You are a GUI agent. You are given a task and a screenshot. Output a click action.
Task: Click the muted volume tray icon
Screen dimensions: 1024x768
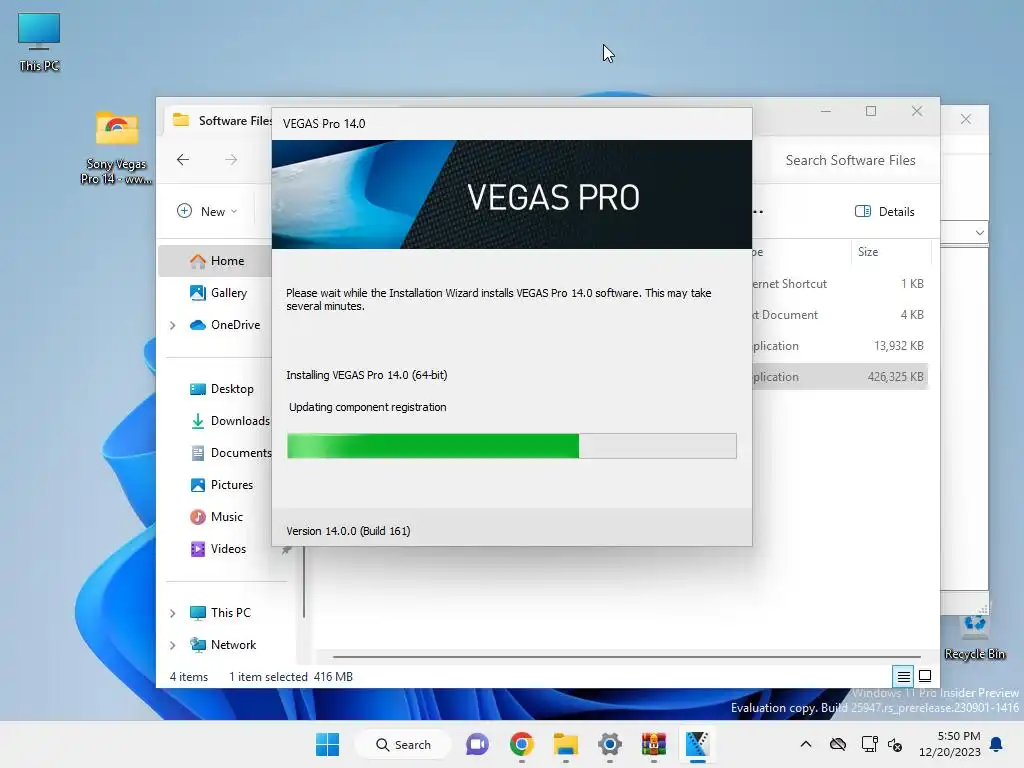coord(895,744)
